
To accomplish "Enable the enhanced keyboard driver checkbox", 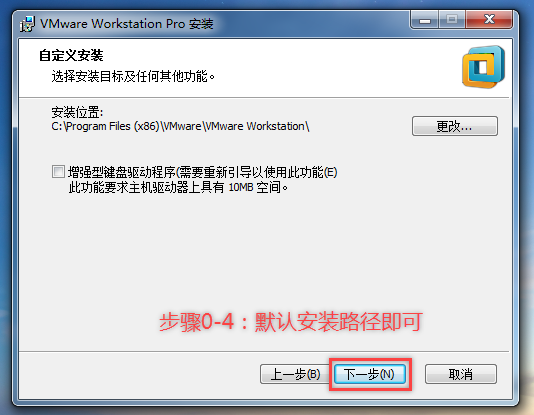I will pos(58,172).
